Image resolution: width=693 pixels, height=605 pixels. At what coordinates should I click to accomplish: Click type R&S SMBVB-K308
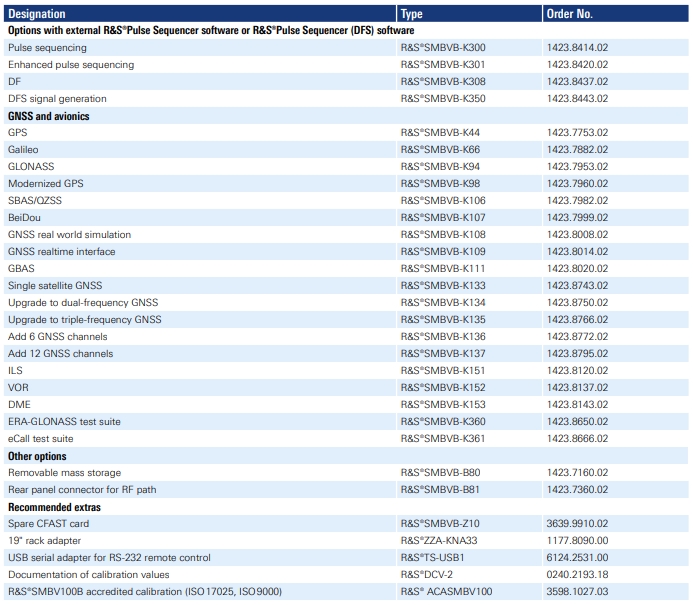pos(443,82)
